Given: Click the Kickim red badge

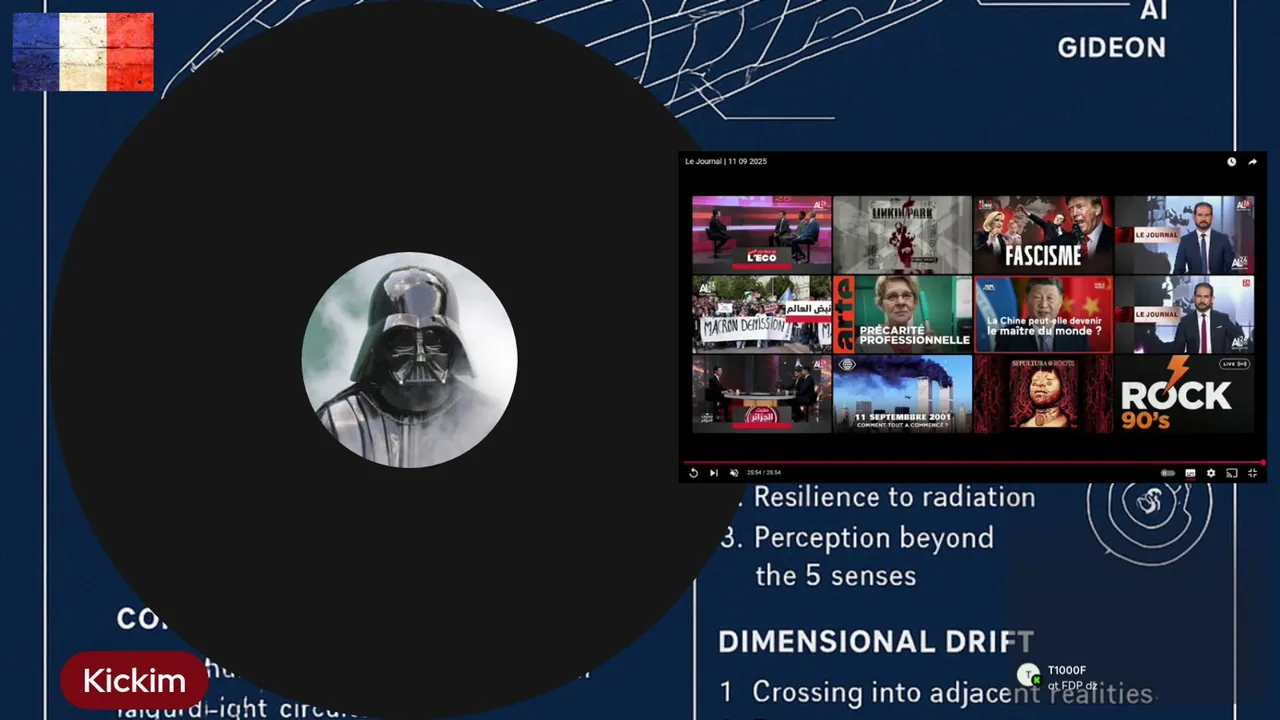Looking at the screenshot, I should point(134,681).
